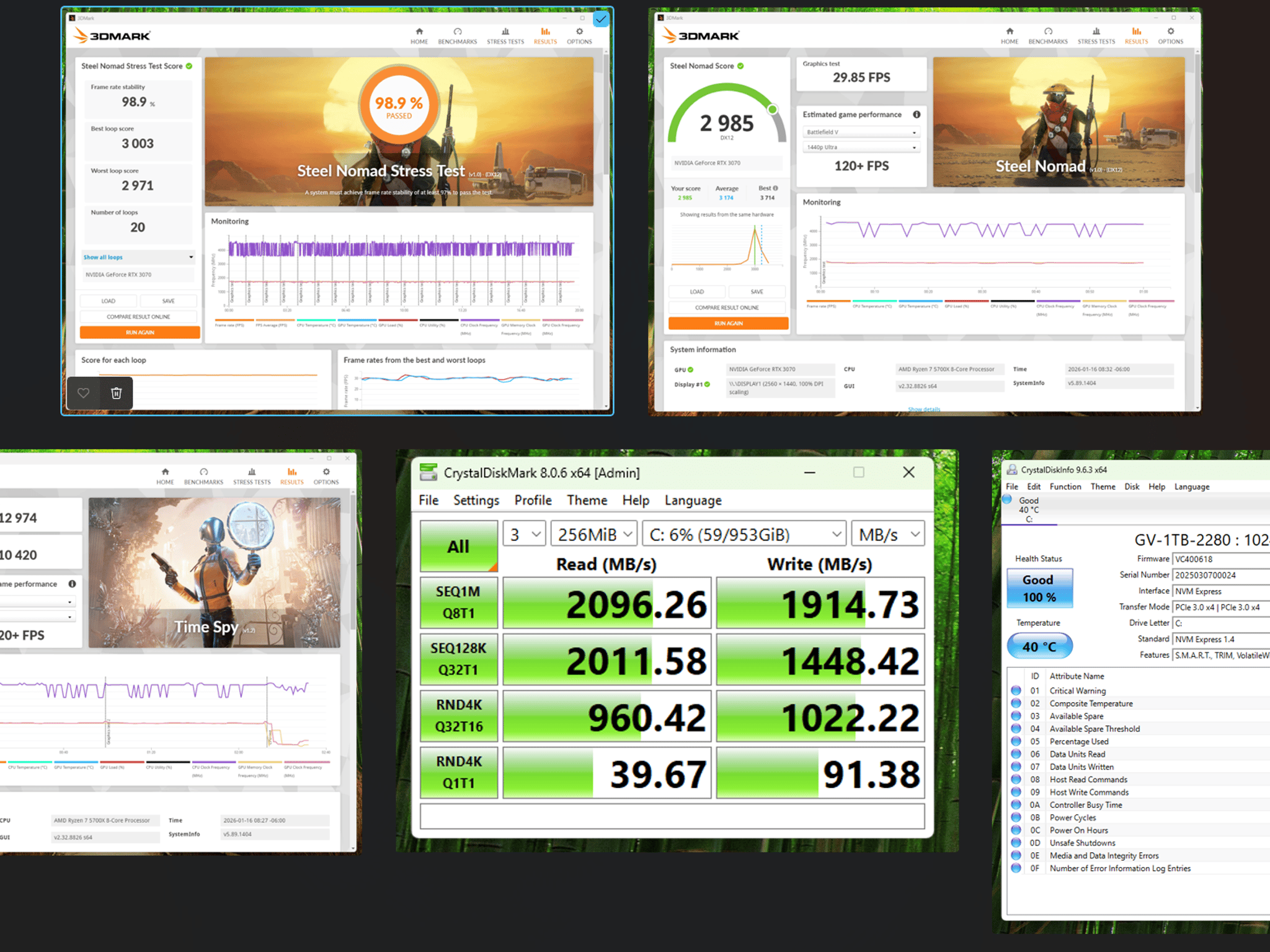Click Good 100 % health status button

(x=1039, y=588)
